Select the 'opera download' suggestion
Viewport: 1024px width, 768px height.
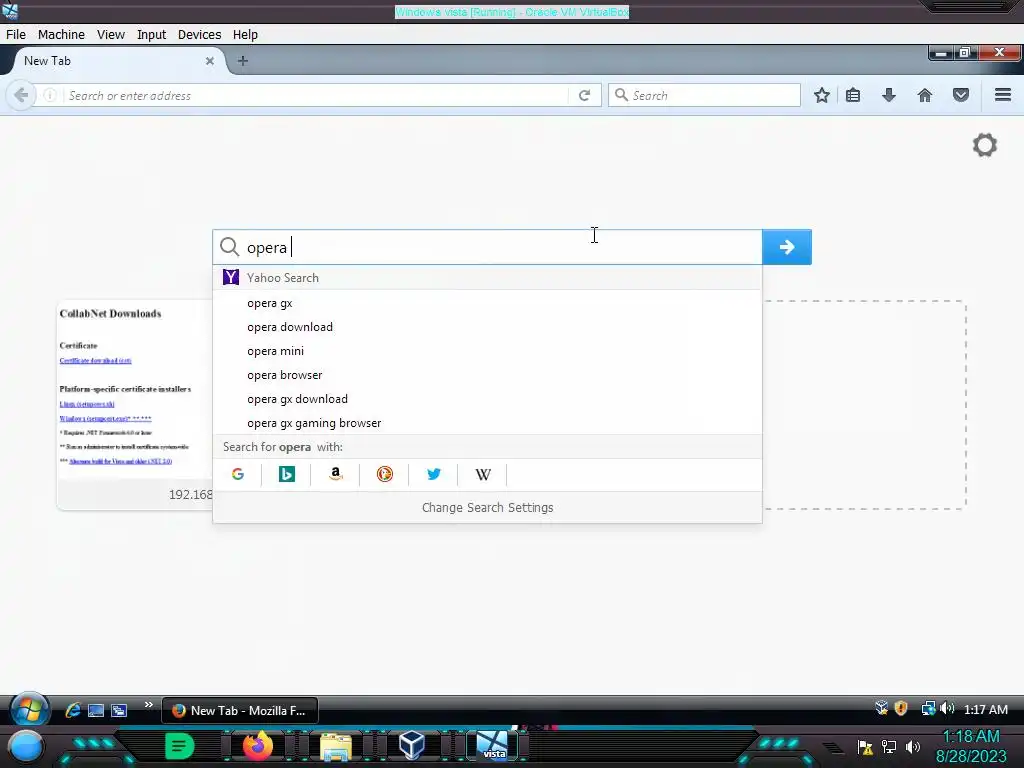point(487,327)
